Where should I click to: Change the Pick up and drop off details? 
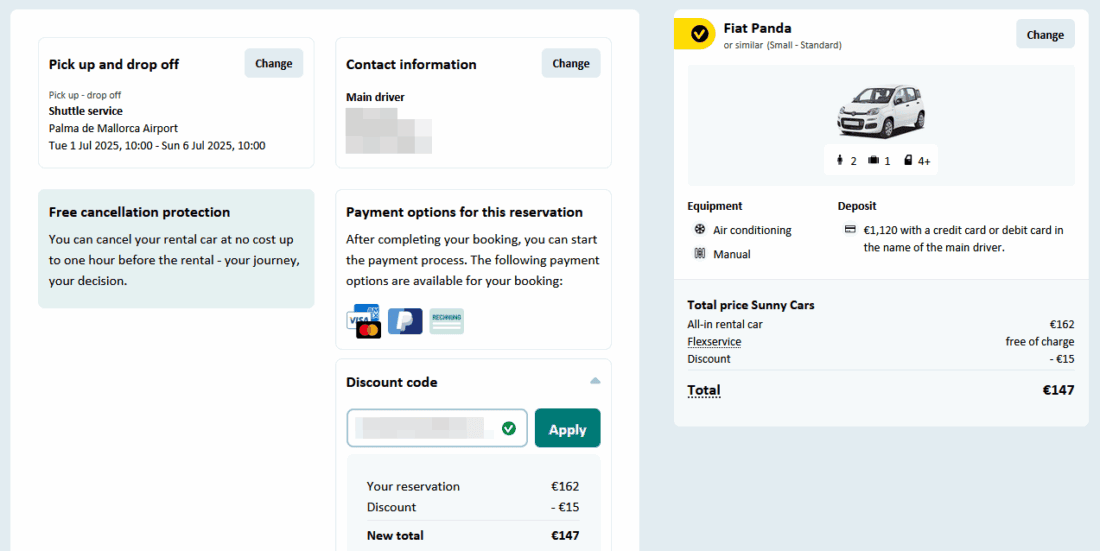273,63
